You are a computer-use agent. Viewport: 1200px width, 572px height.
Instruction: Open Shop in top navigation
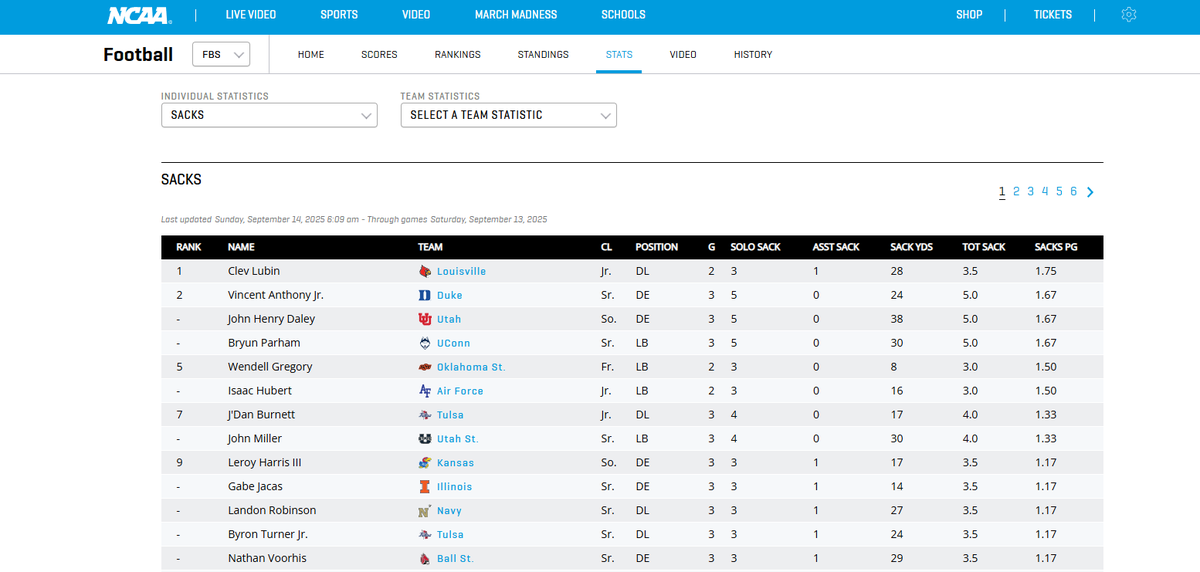(x=969, y=15)
